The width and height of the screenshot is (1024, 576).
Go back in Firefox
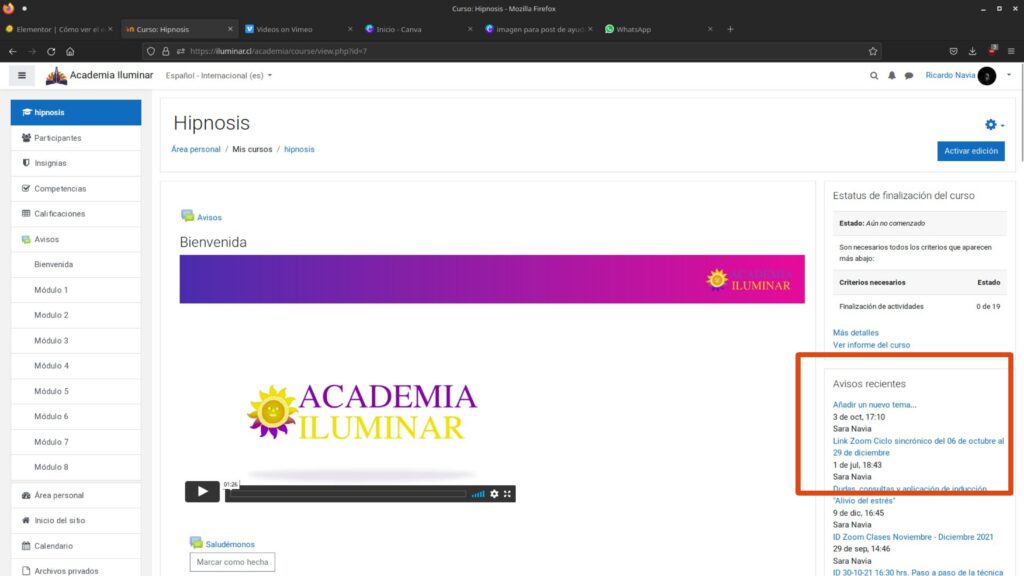tap(12, 51)
